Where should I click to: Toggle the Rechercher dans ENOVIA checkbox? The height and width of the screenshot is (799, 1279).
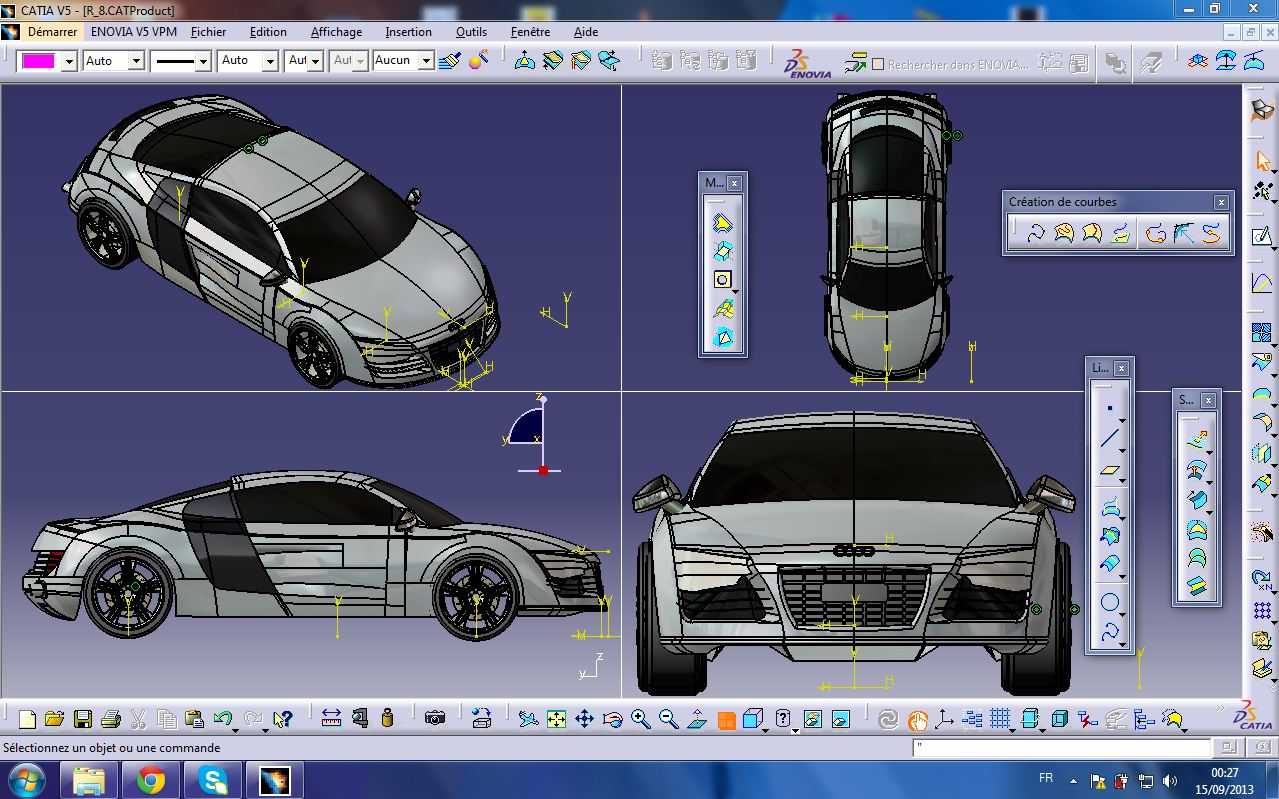(x=878, y=64)
